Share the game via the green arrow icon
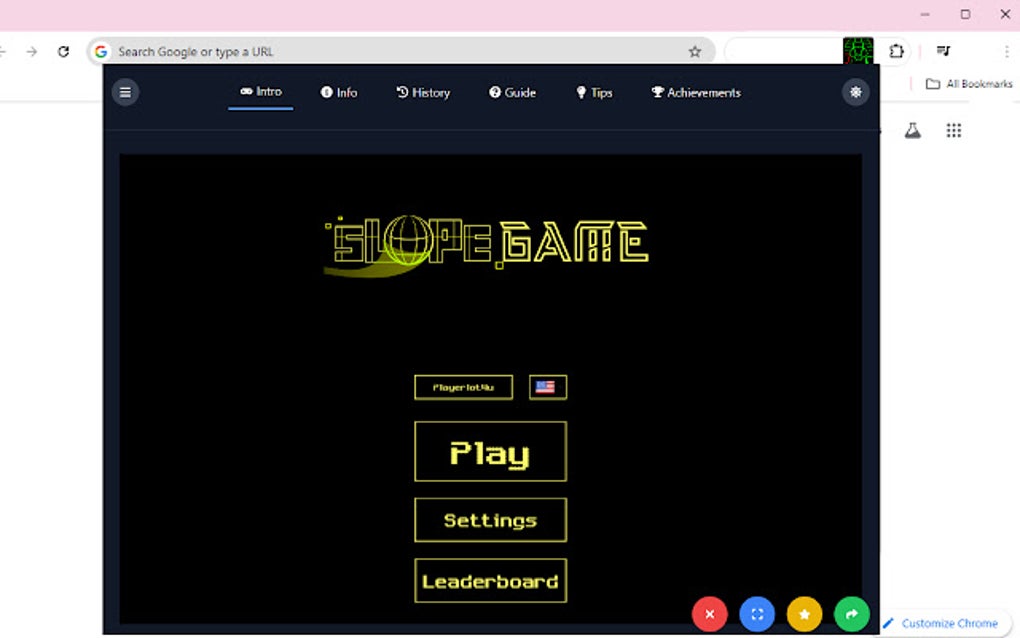1020x638 pixels. tap(851, 614)
